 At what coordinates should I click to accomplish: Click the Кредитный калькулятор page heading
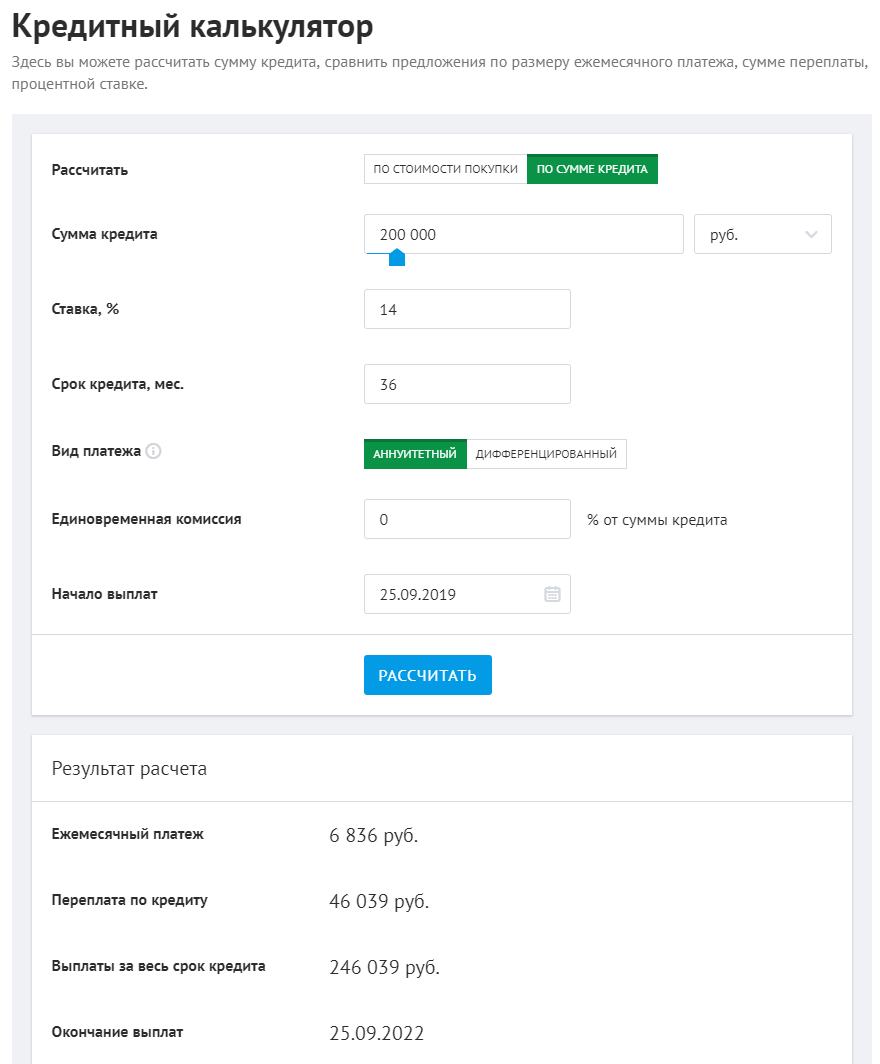[192, 26]
